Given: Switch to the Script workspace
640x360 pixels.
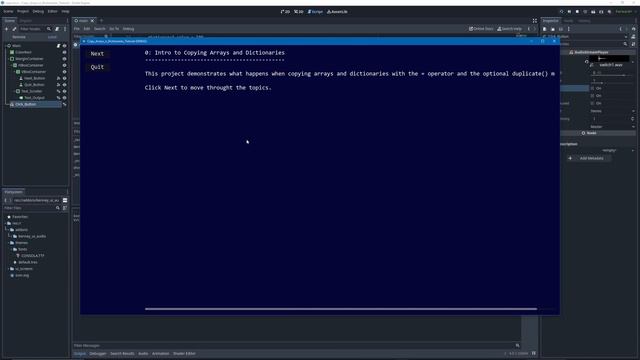Looking at the screenshot, I should pyautogui.click(x=315, y=12).
